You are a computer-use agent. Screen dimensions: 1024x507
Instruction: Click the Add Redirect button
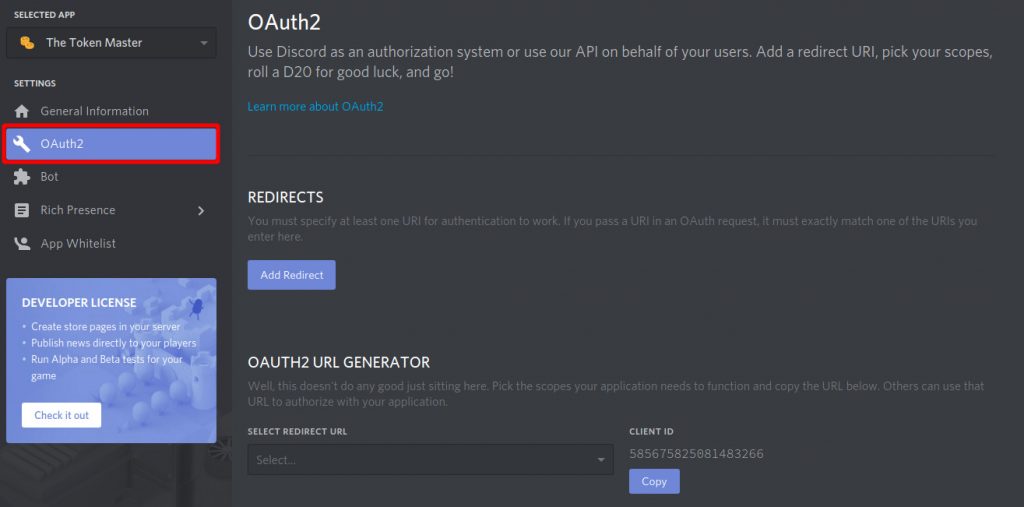pos(291,275)
